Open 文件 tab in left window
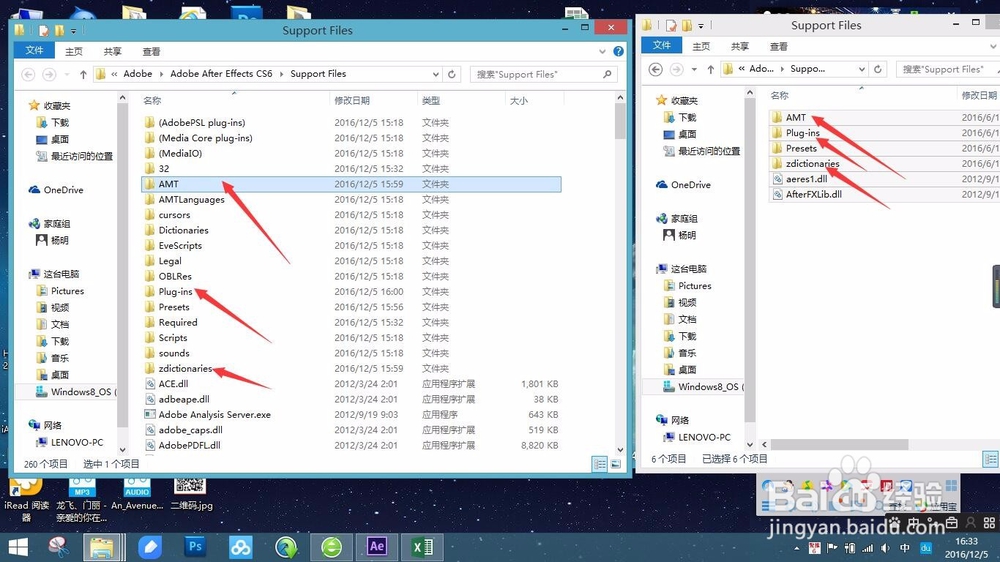 (x=34, y=51)
